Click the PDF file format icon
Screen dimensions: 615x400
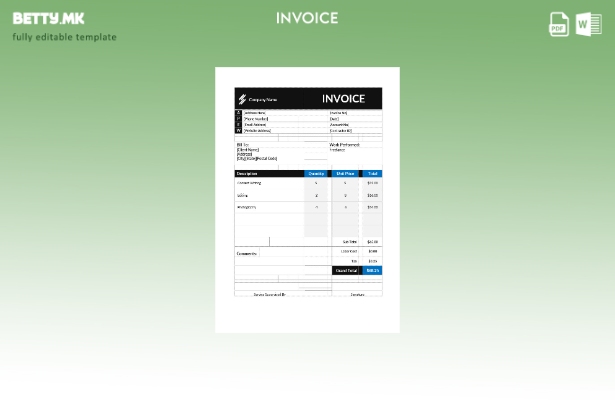(559, 24)
